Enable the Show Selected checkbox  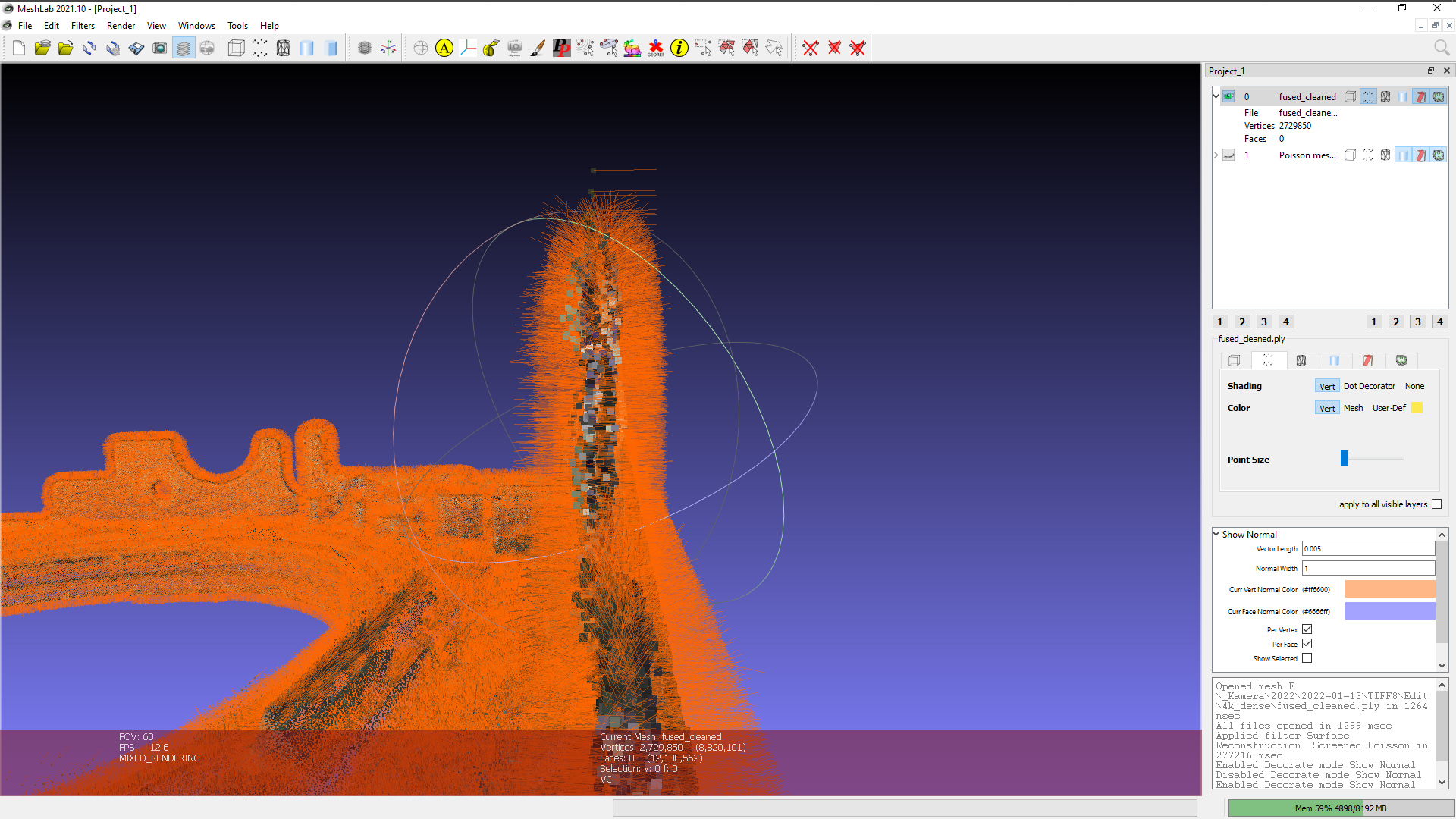click(1307, 658)
